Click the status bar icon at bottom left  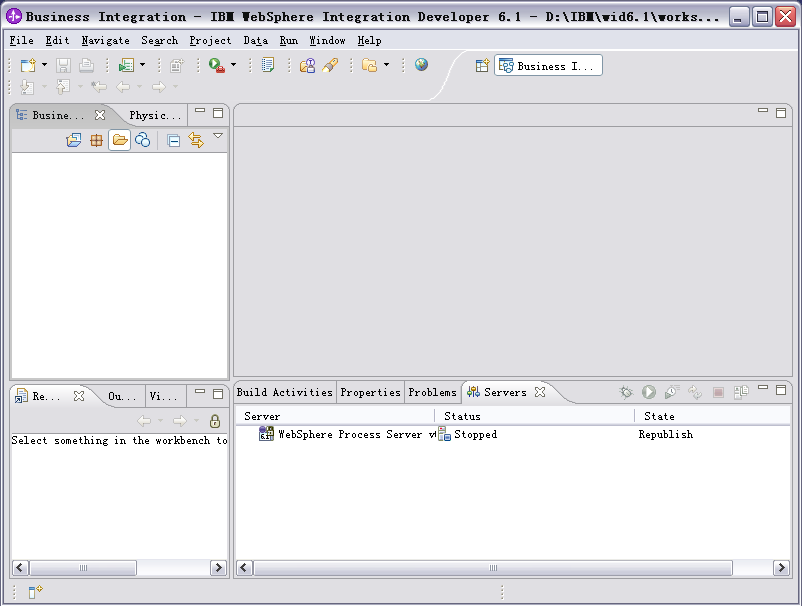coord(35,592)
